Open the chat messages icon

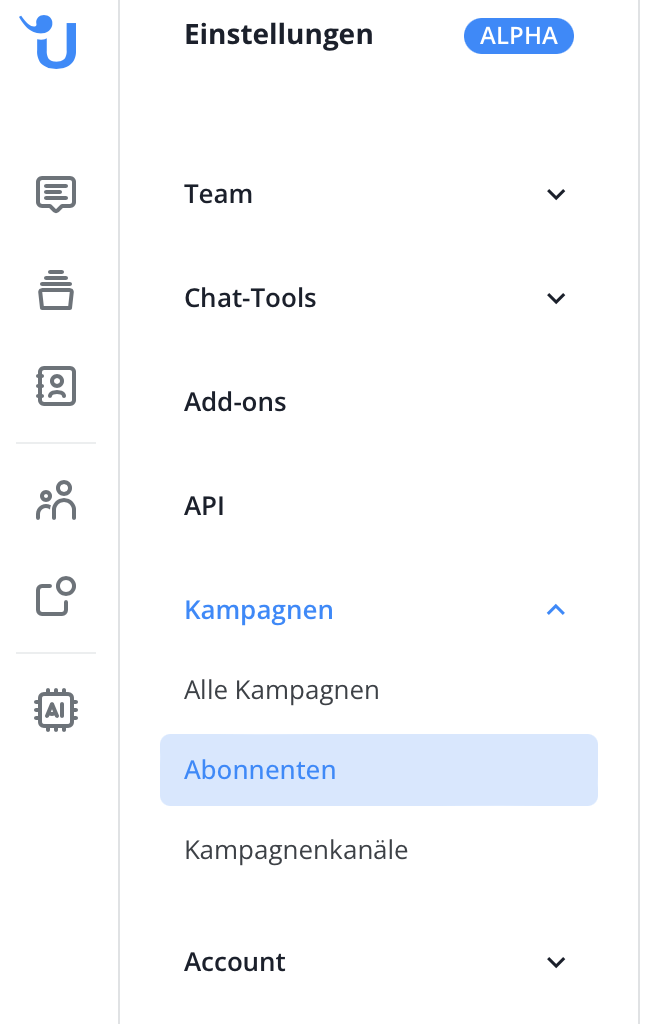coord(56,194)
